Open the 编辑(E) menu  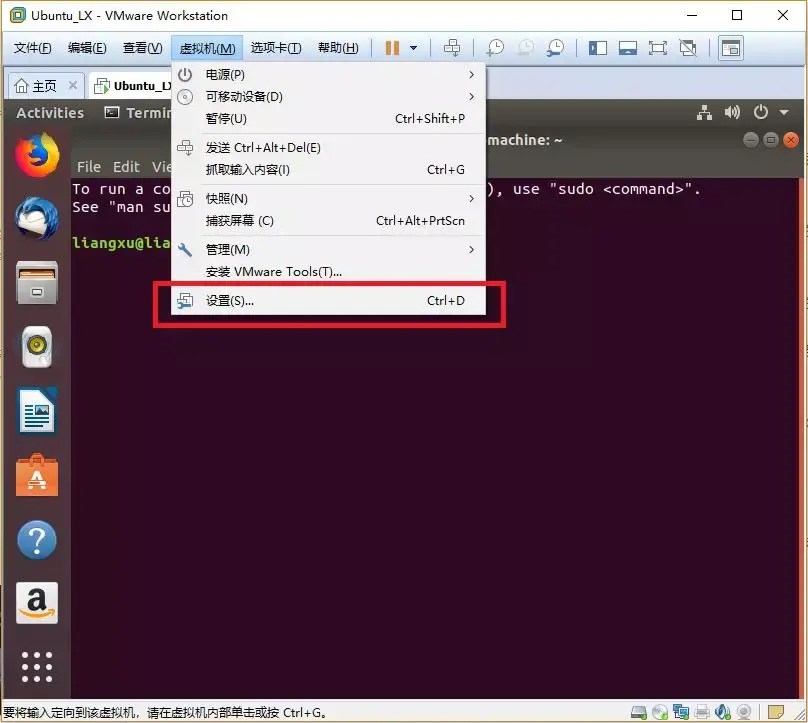[x=87, y=48]
